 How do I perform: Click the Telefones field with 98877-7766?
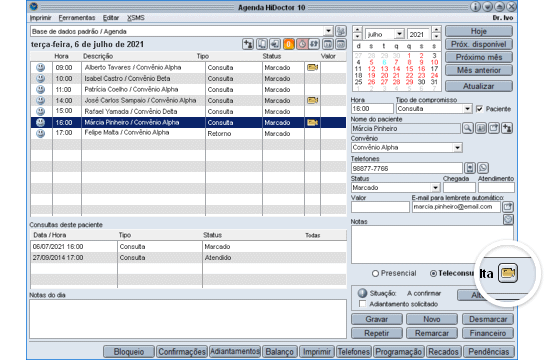click(x=407, y=168)
